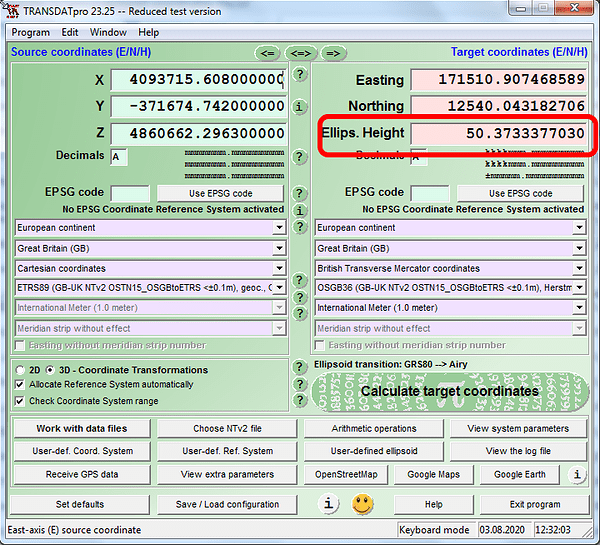Viewport: 600px width, 545px height.
Task: Open help icon beside EPSG code row
Action: [x=300, y=193]
